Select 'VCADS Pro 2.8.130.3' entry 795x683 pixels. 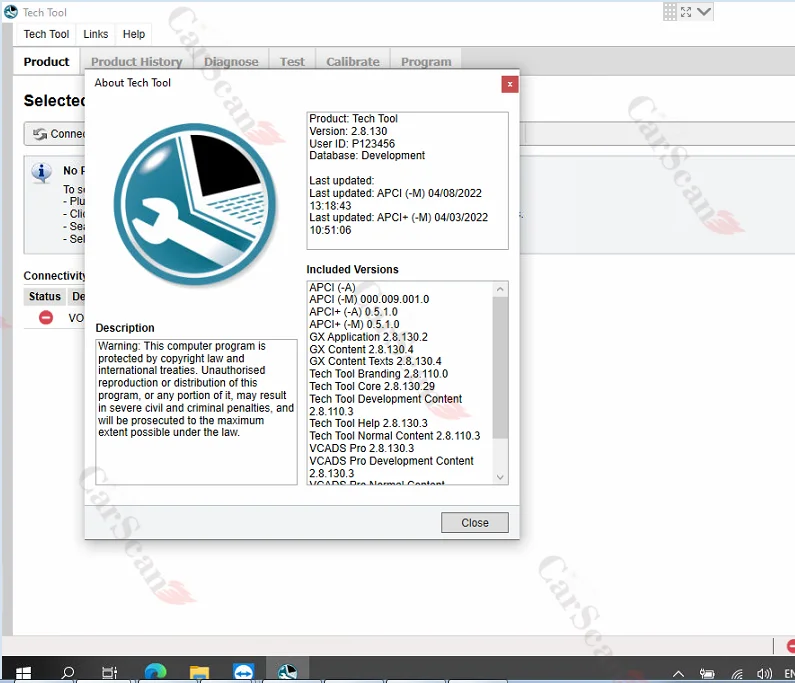tap(362, 449)
